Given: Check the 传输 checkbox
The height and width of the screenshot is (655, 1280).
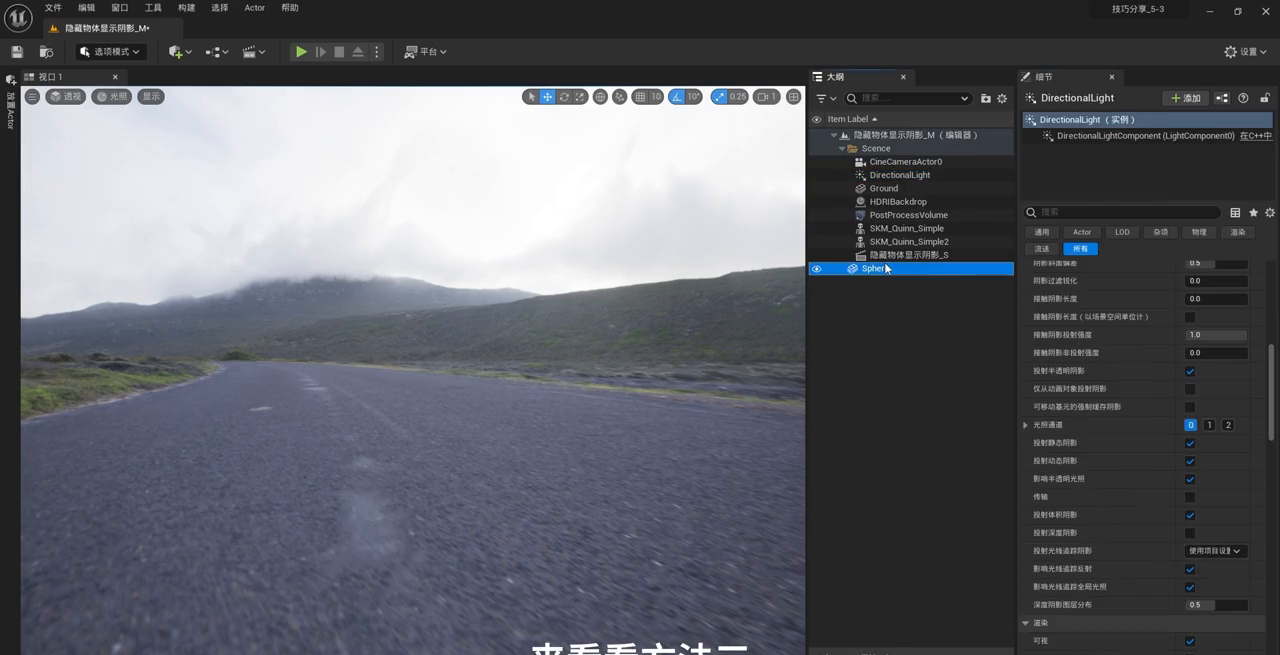Looking at the screenshot, I should pos(1190,497).
